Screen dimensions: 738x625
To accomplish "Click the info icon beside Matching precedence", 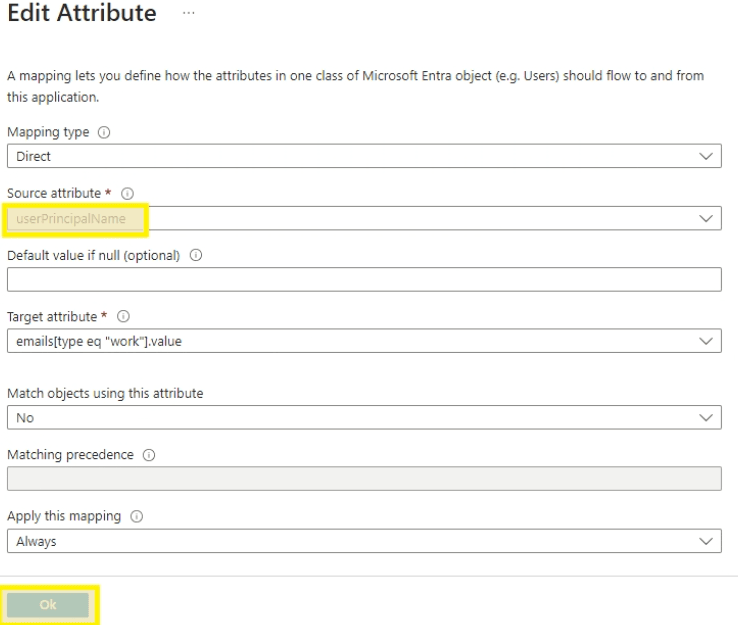I will point(148,455).
